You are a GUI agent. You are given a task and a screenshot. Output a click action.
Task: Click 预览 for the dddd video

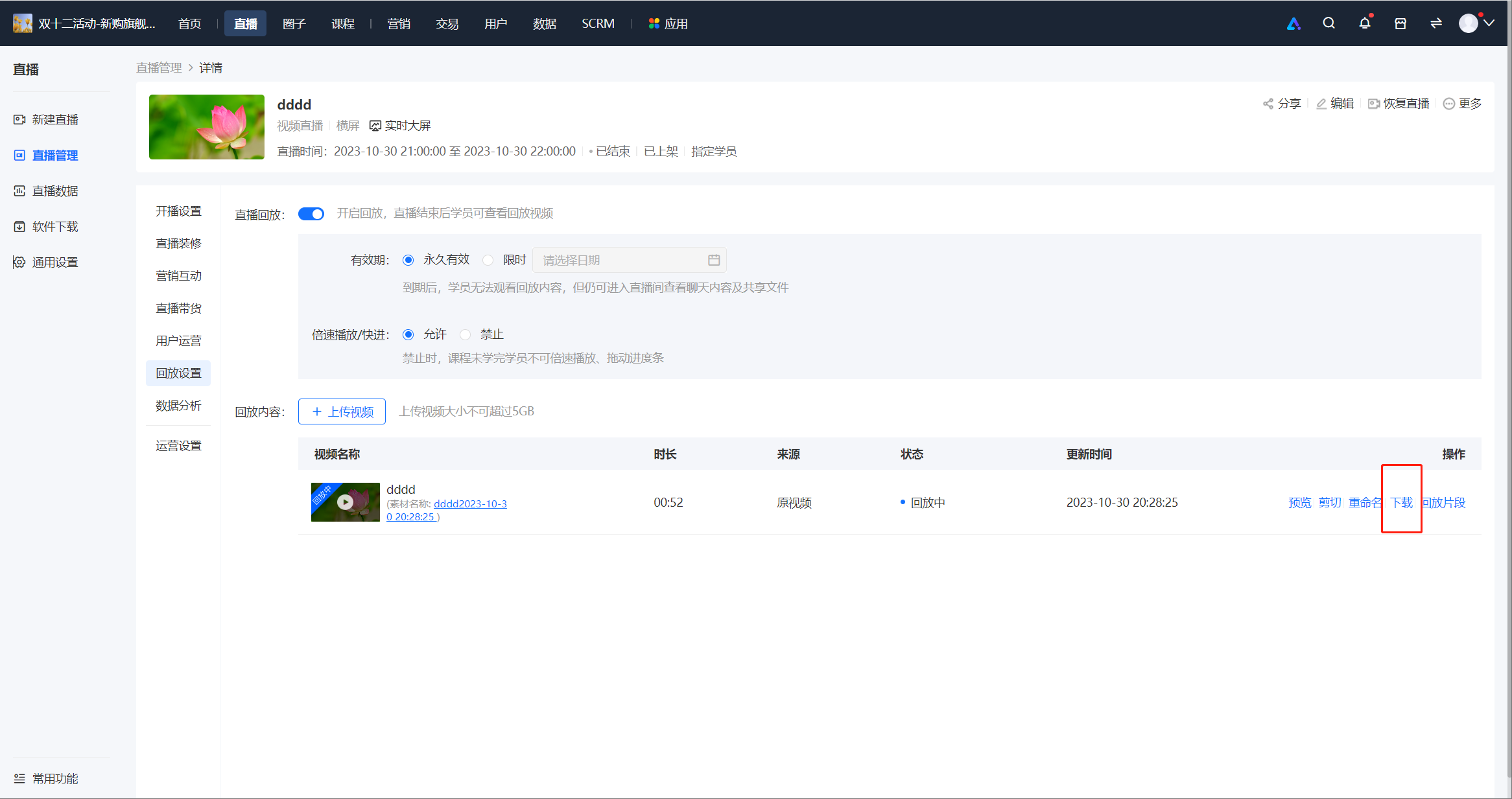[1299, 503]
